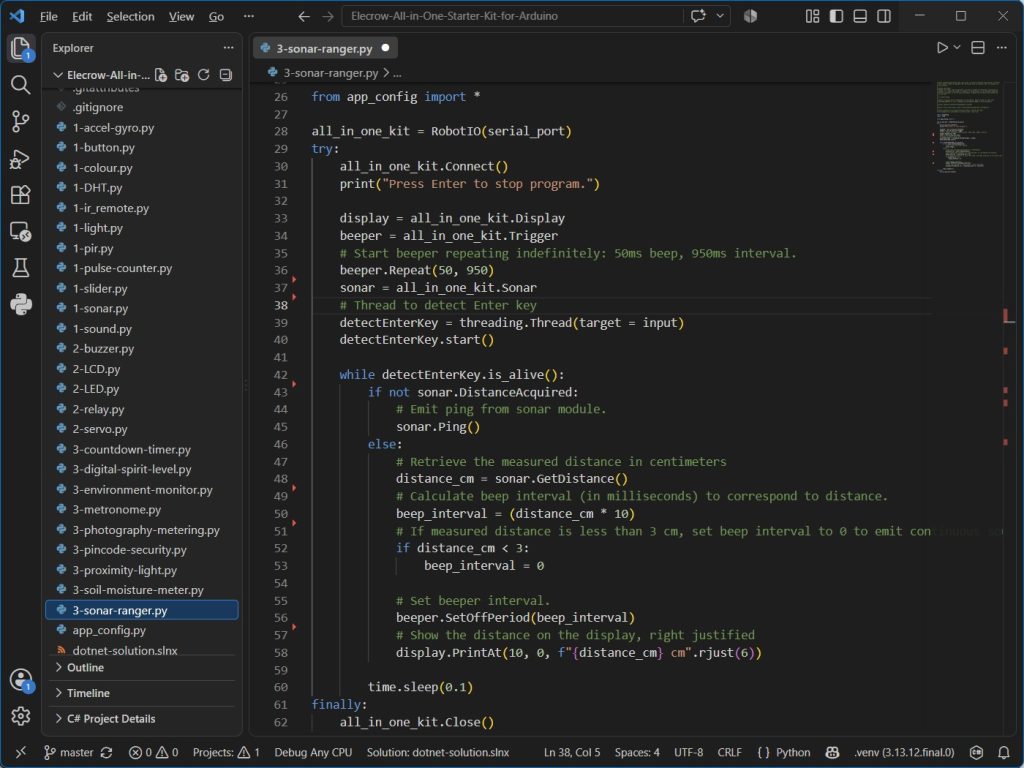This screenshot has width=1024, height=768.
Task: Open the run button dropdown arrow
Action: tap(957, 48)
